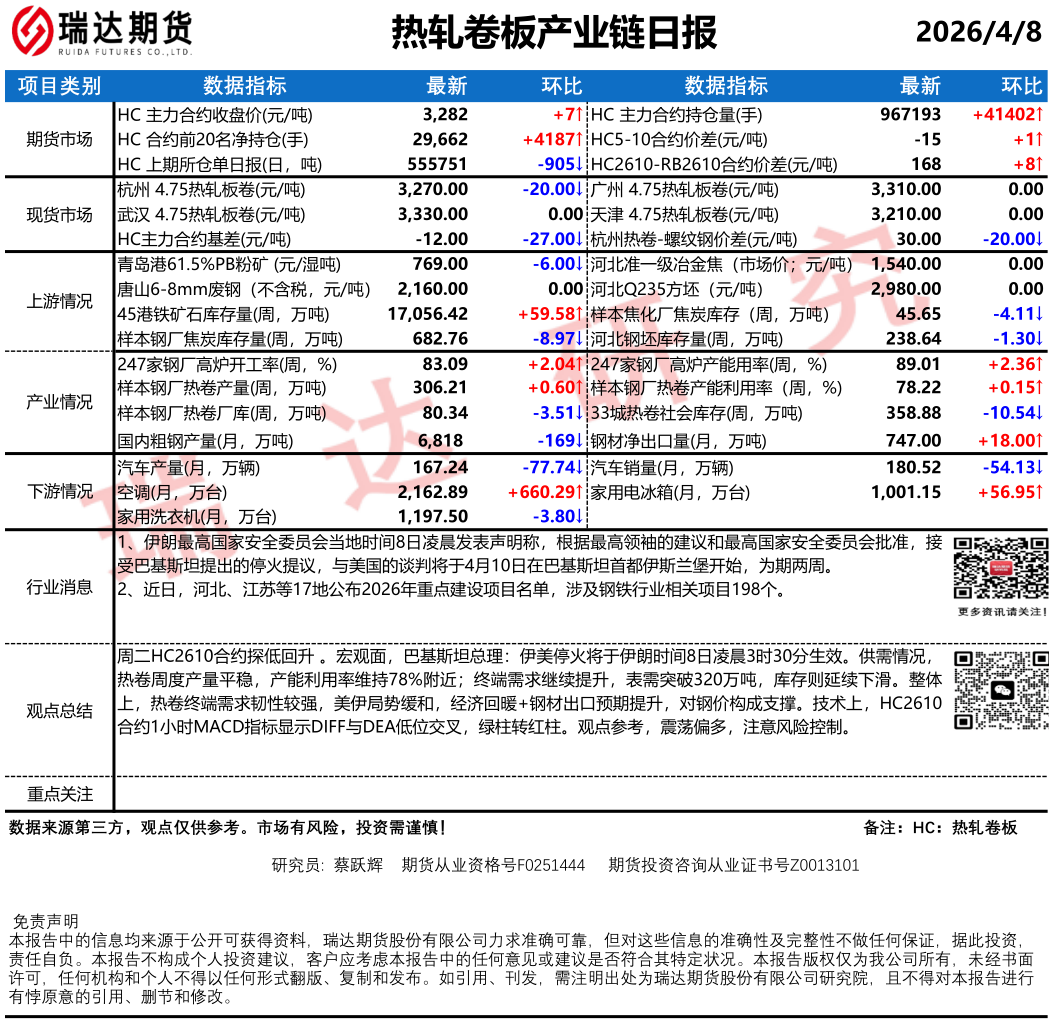Click the QR code beside 行业消息 news
The image size is (1053, 1023).
coord(999,568)
